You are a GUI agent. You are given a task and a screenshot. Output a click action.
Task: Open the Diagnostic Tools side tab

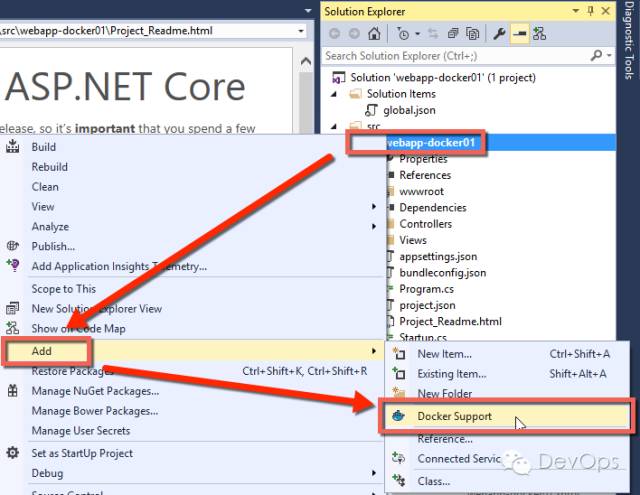click(629, 41)
